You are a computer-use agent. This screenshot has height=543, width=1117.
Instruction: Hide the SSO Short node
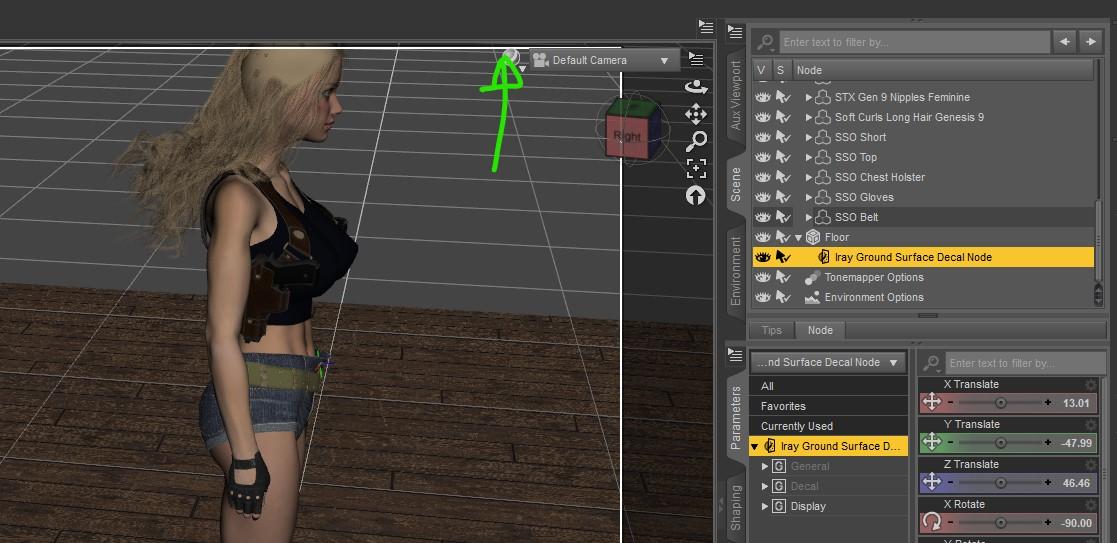763,137
